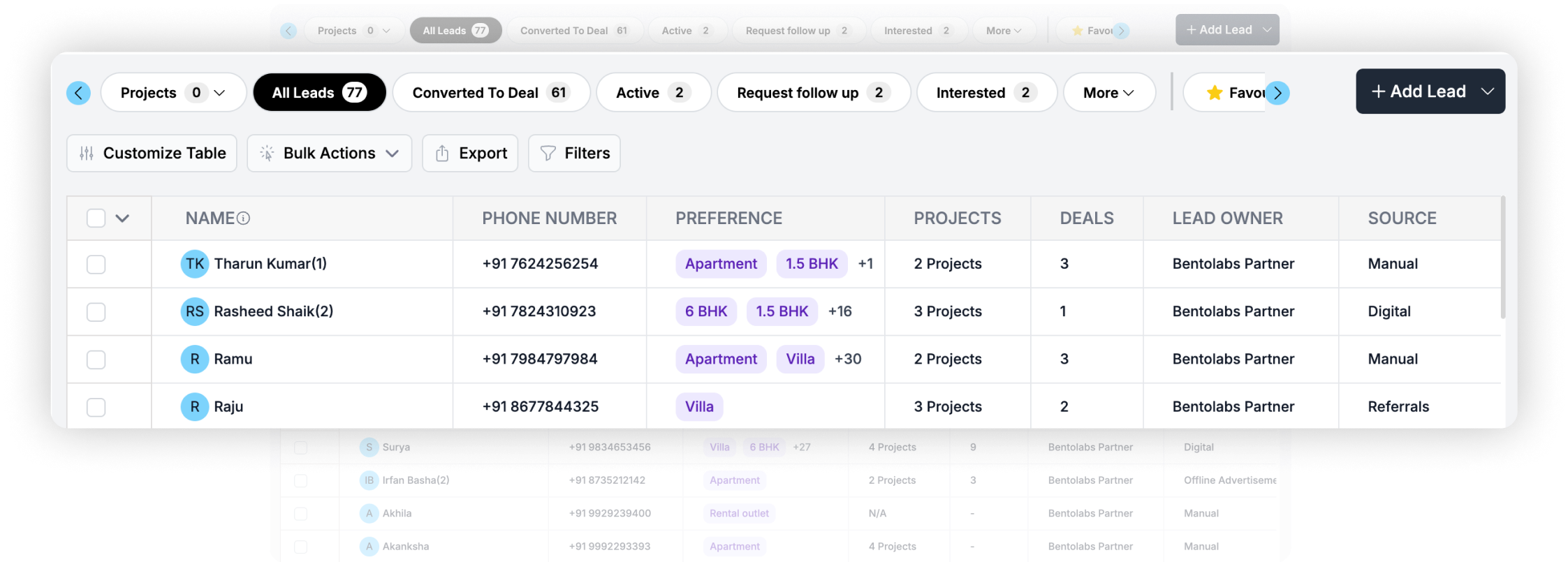Click the share icon on Export
This screenshot has height=562, width=1568.
[442, 153]
